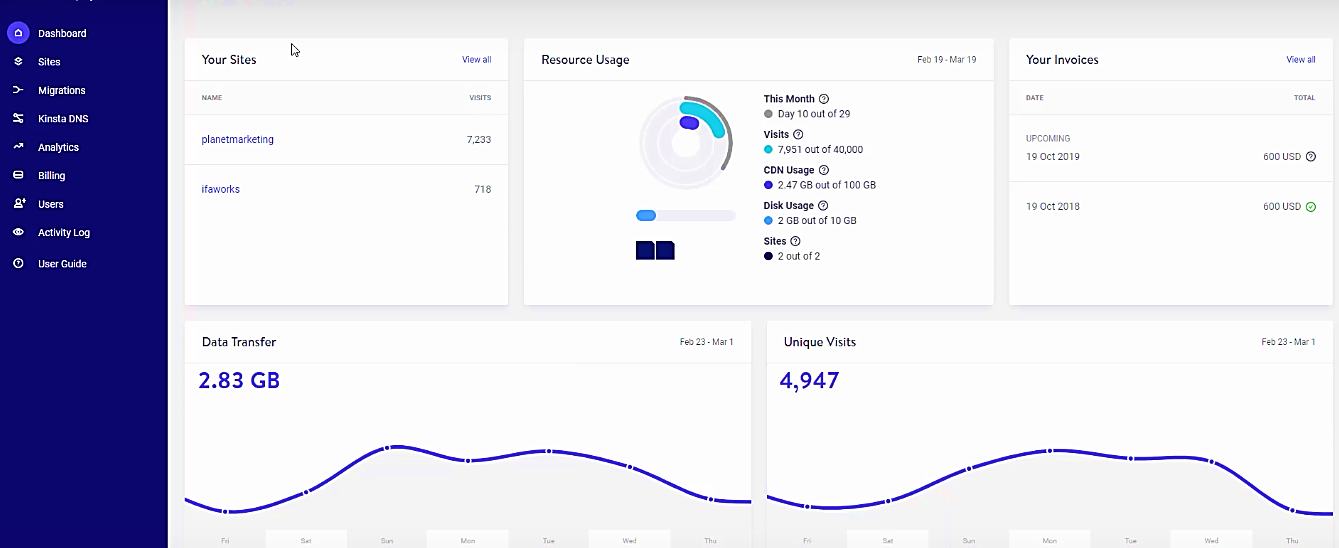Click Wednesday data point on Unique Visits chart
The height and width of the screenshot is (548, 1339).
coord(1212,462)
